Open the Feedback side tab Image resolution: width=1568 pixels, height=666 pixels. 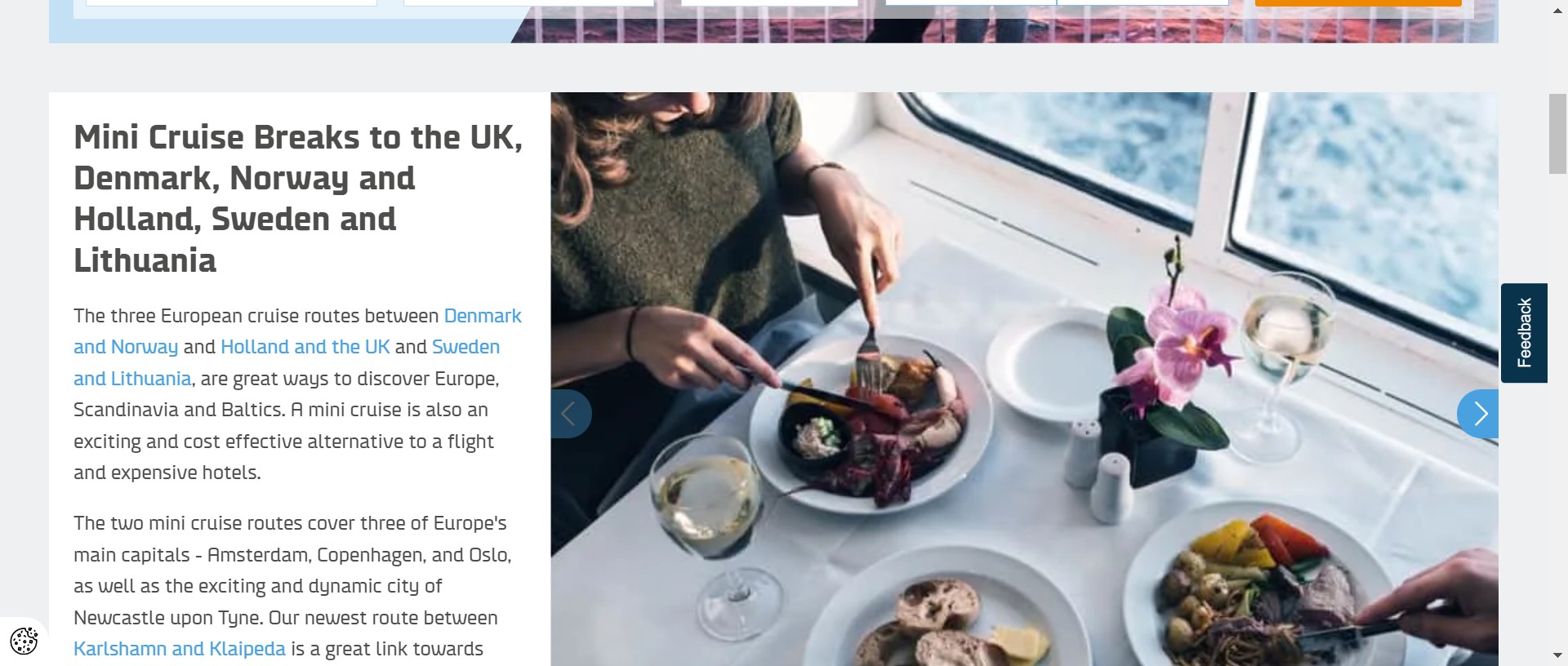click(1524, 333)
